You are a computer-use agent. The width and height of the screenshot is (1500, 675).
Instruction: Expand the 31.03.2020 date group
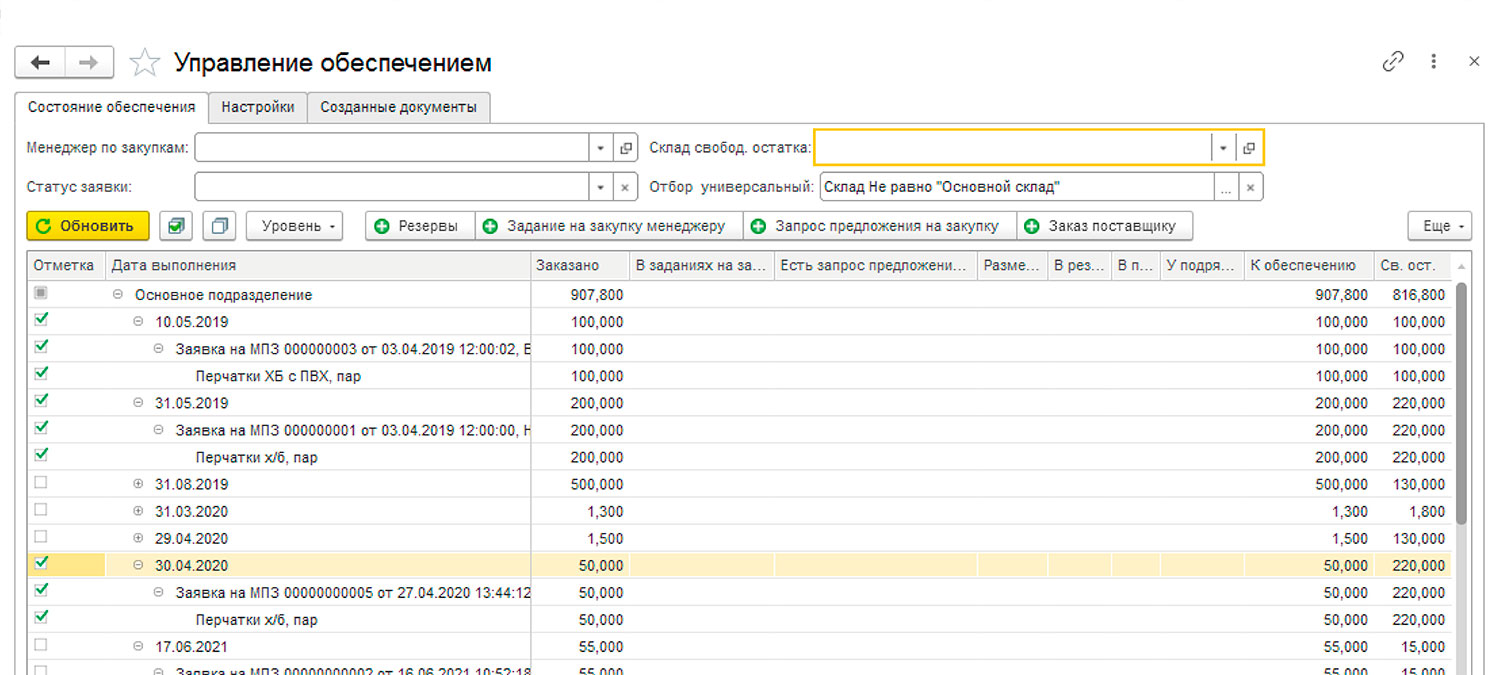(x=139, y=511)
